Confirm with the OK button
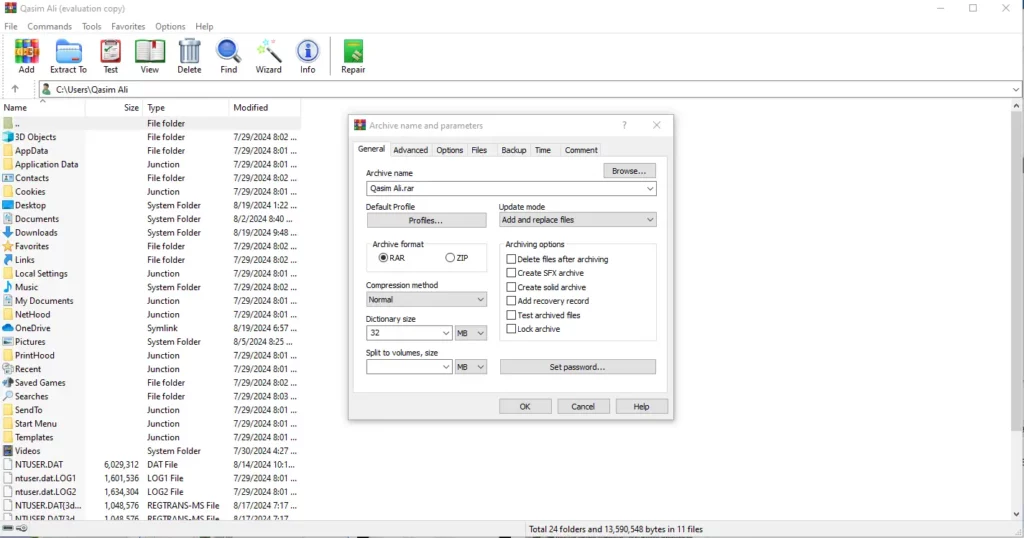 525,406
